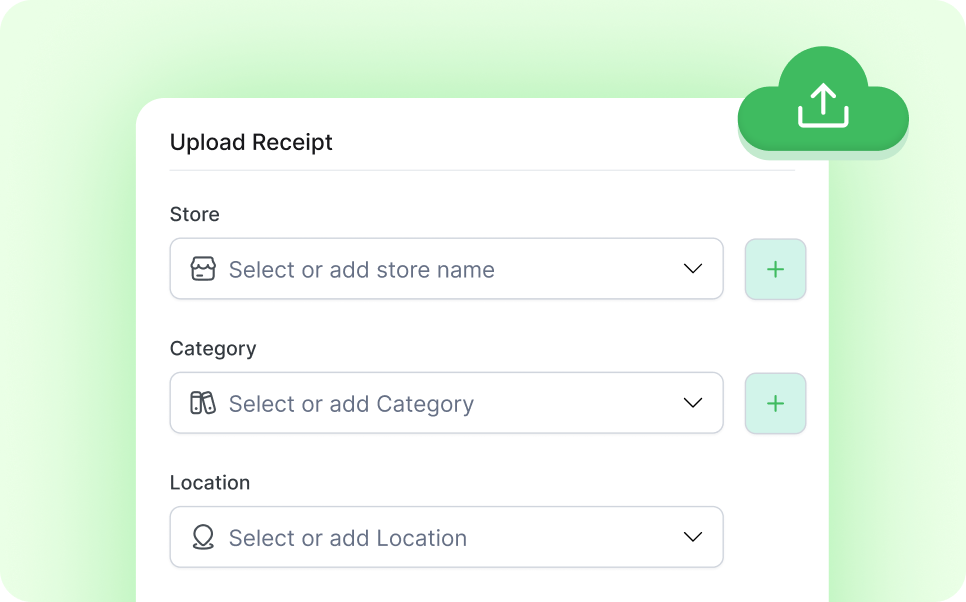Click the chevron icon on the Store field

coord(692,269)
